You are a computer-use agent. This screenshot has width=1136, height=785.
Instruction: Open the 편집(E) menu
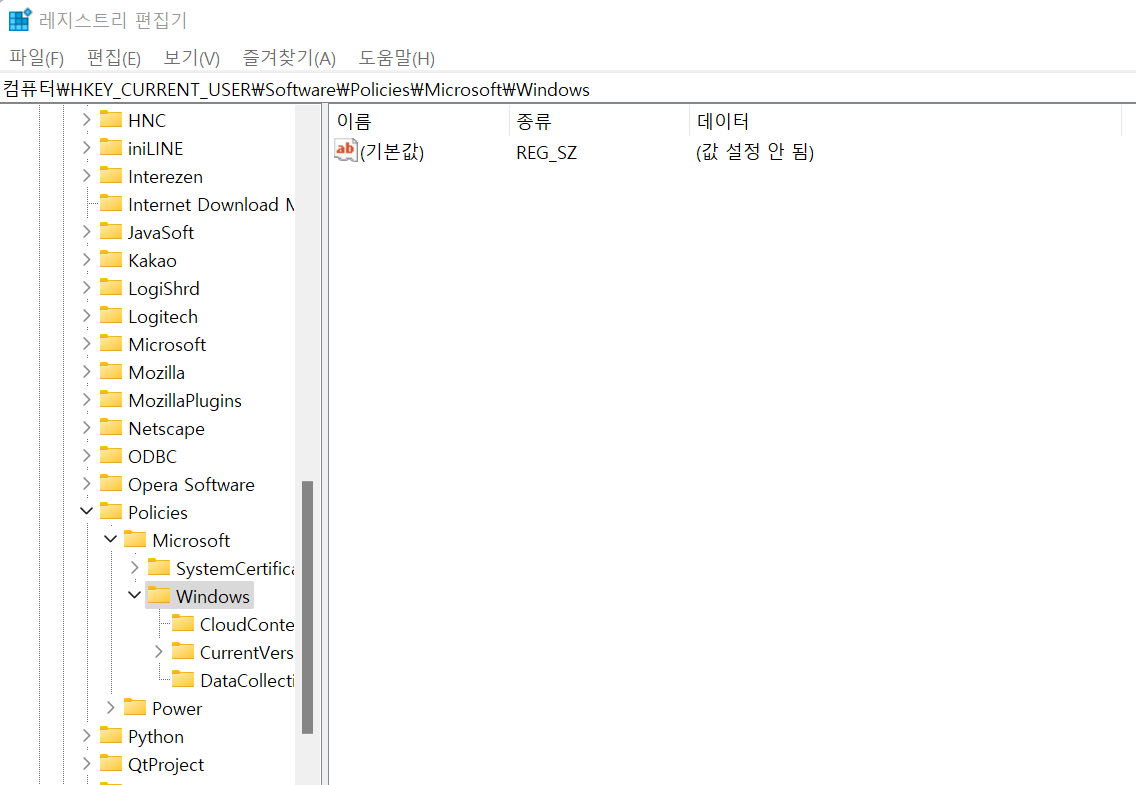tap(114, 58)
